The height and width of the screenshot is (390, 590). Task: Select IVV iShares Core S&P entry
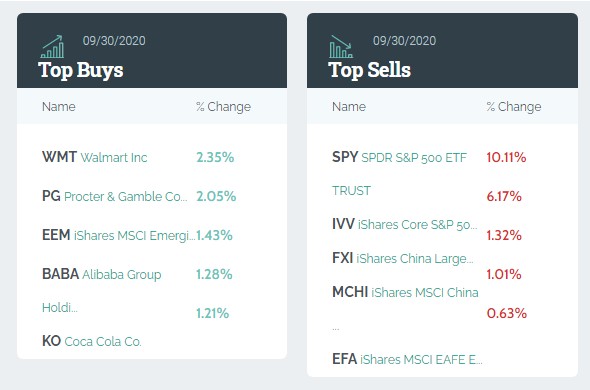[x=404, y=224]
